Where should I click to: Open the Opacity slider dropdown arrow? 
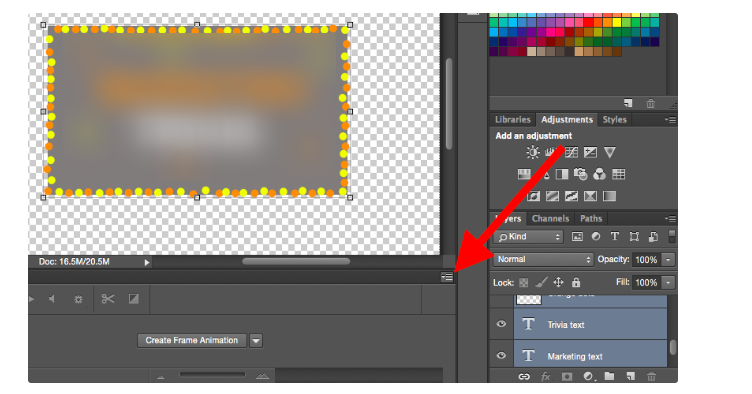[668, 259]
